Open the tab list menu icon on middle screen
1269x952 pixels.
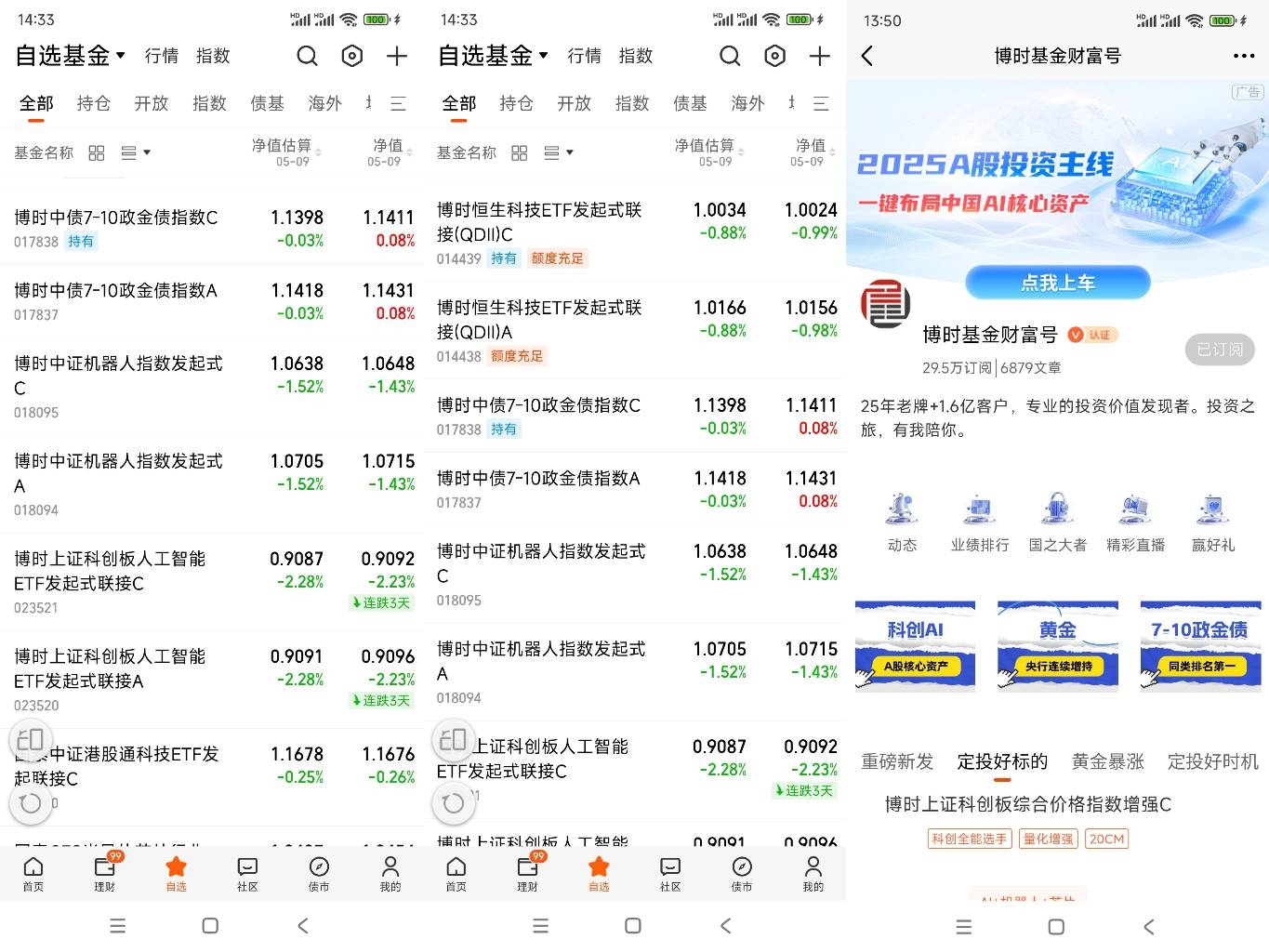[821, 103]
